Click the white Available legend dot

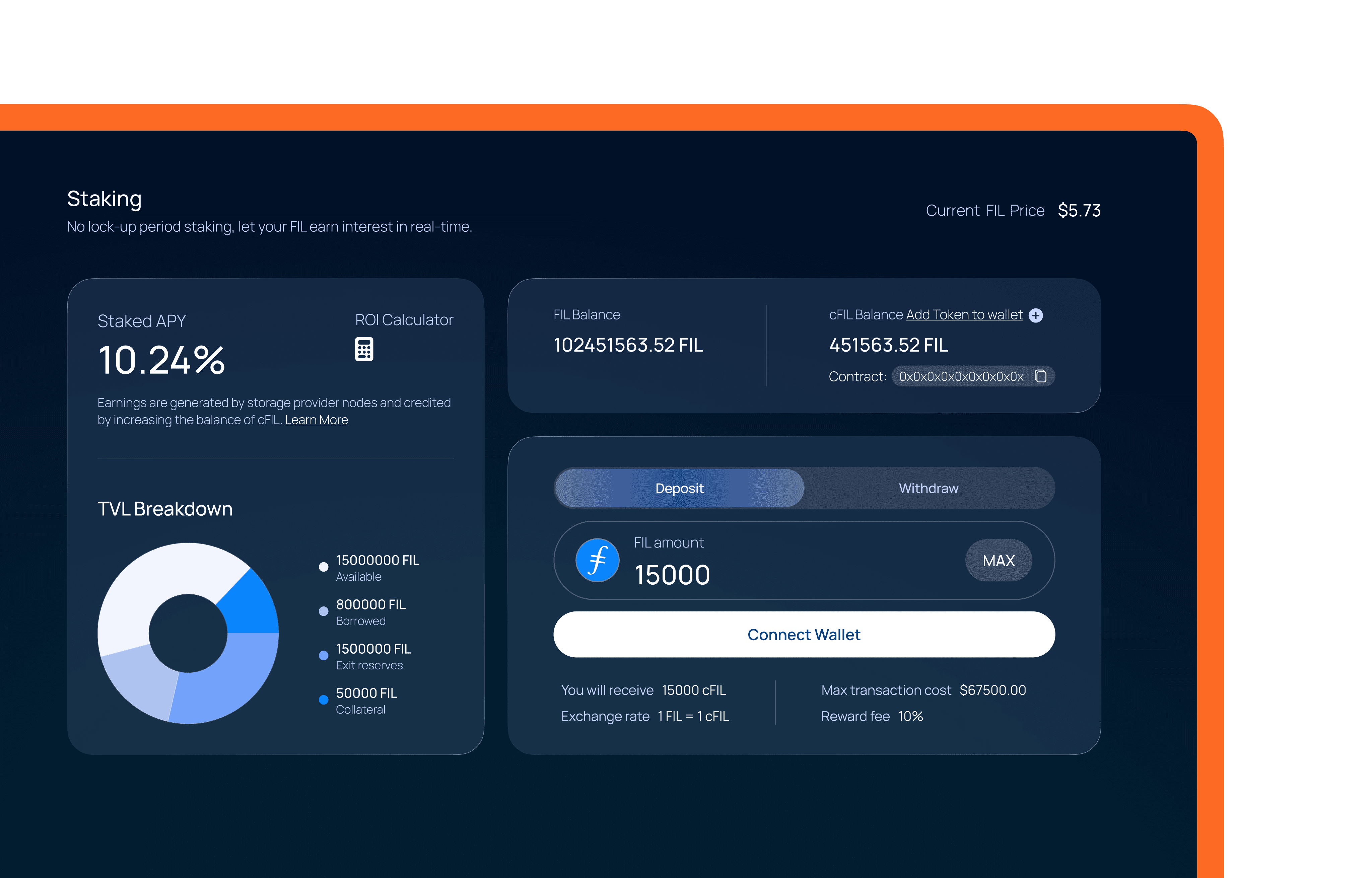323,567
